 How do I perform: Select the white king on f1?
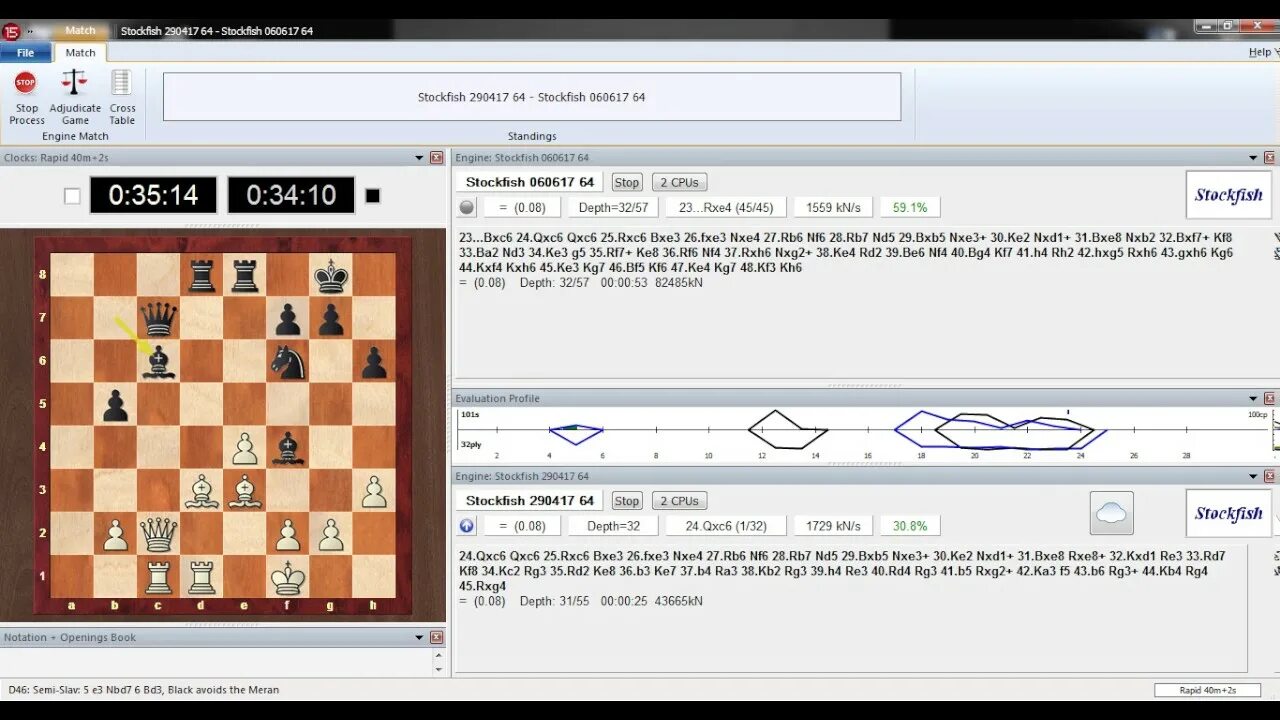288,577
